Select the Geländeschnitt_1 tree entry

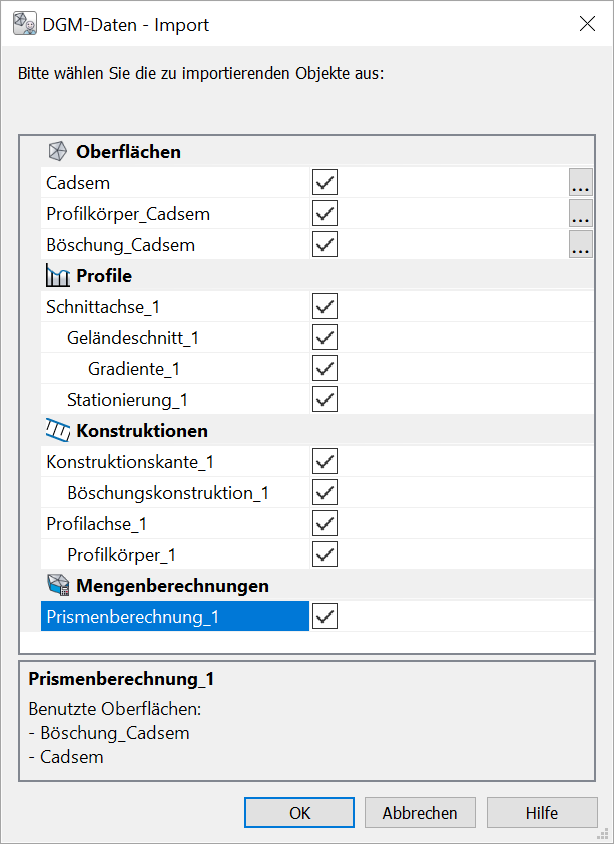(x=133, y=338)
